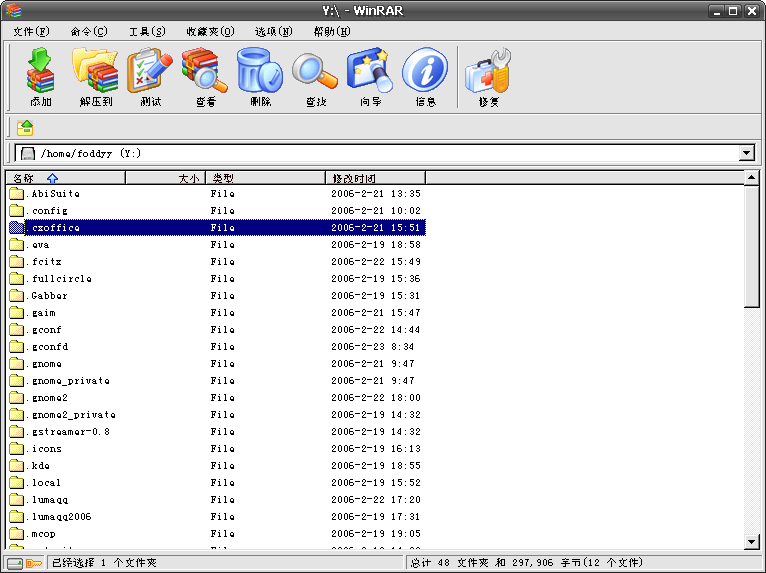Image resolution: width=766 pixels, height=573 pixels.
Task: Sort by 名称 column header
Action: point(66,178)
